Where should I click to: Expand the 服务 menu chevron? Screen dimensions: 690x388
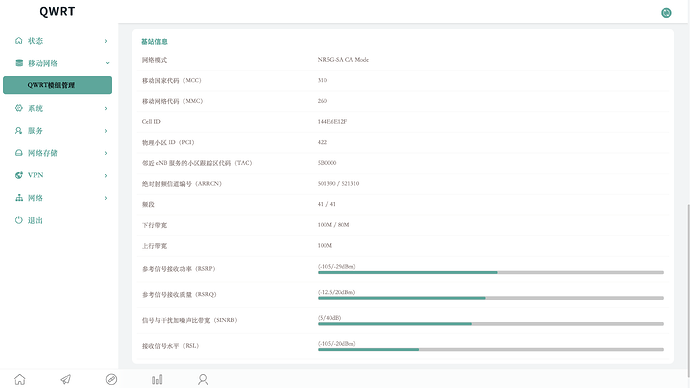point(106,131)
